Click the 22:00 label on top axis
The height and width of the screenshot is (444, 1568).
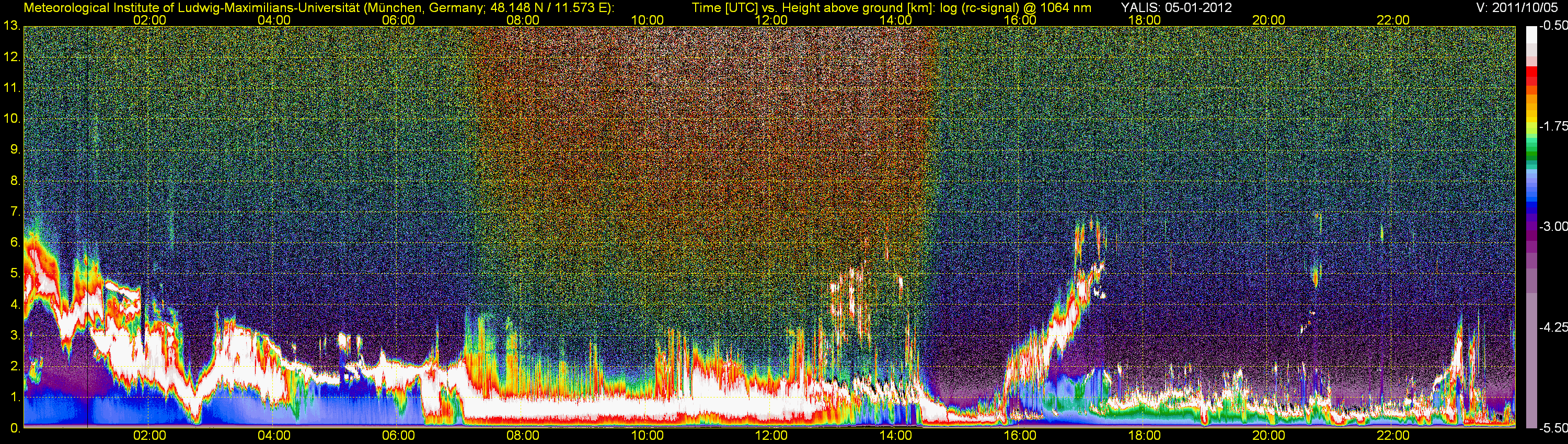(1393, 20)
